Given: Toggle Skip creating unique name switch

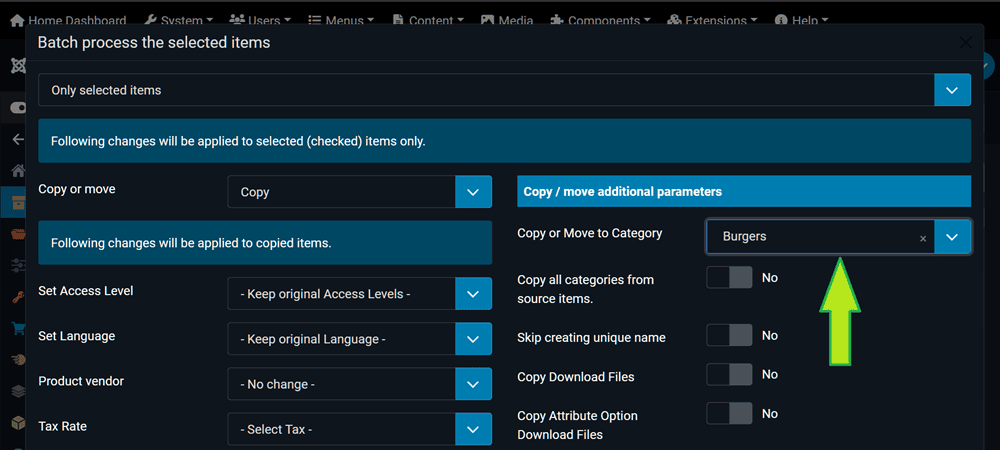Looking at the screenshot, I should (729, 336).
